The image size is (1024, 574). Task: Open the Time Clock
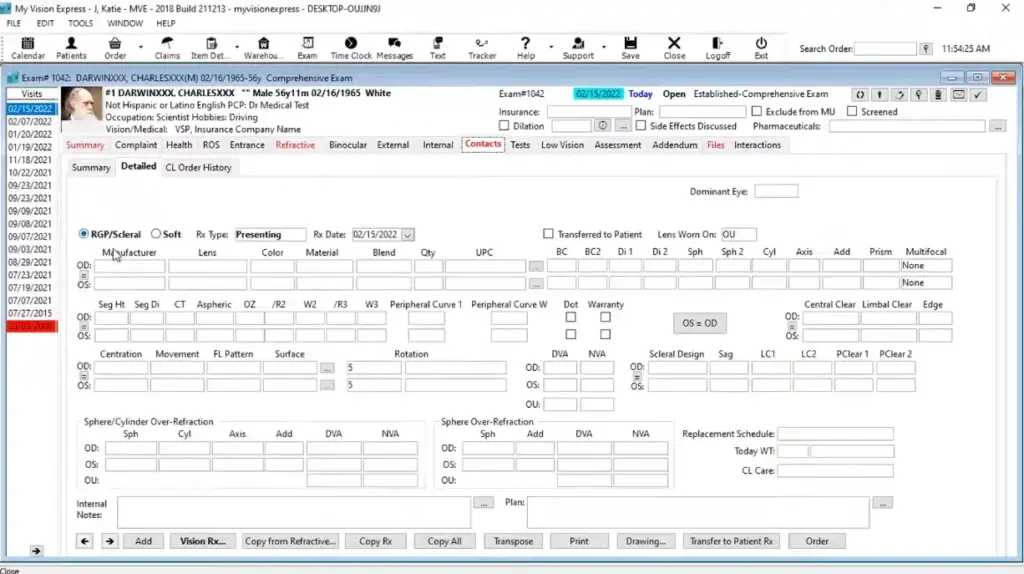coord(351,48)
